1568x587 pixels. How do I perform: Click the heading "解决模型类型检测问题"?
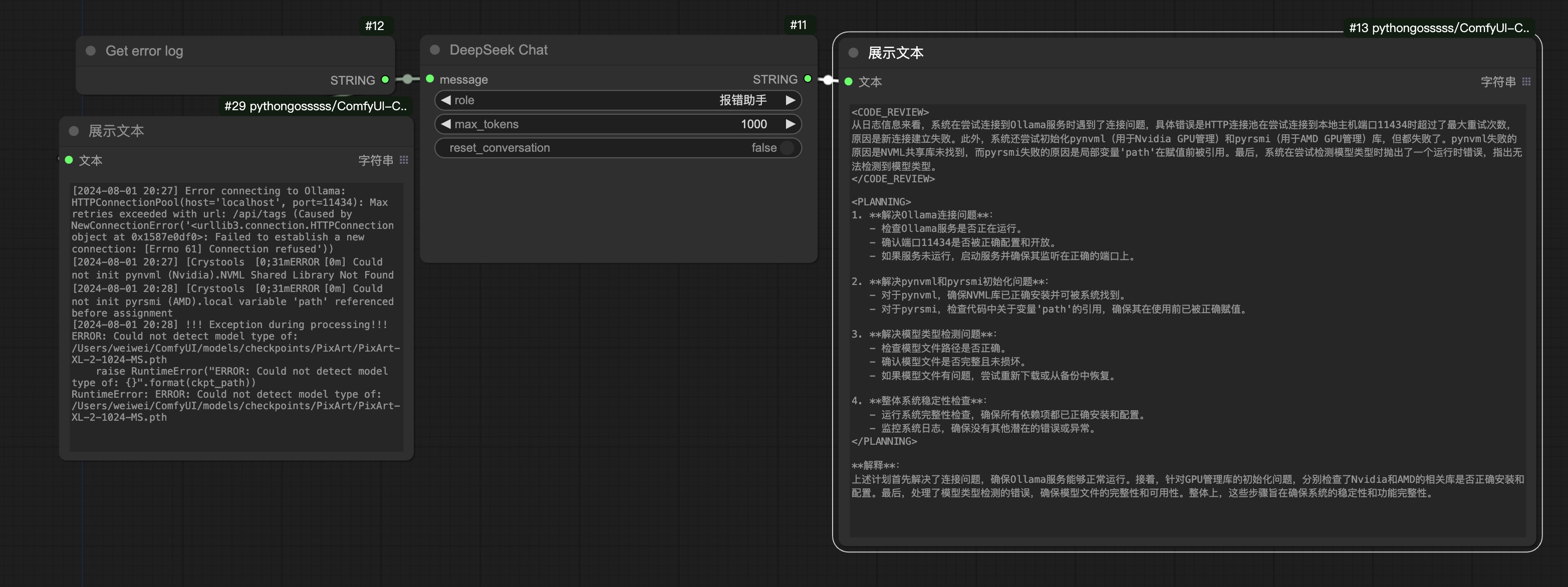coord(932,334)
